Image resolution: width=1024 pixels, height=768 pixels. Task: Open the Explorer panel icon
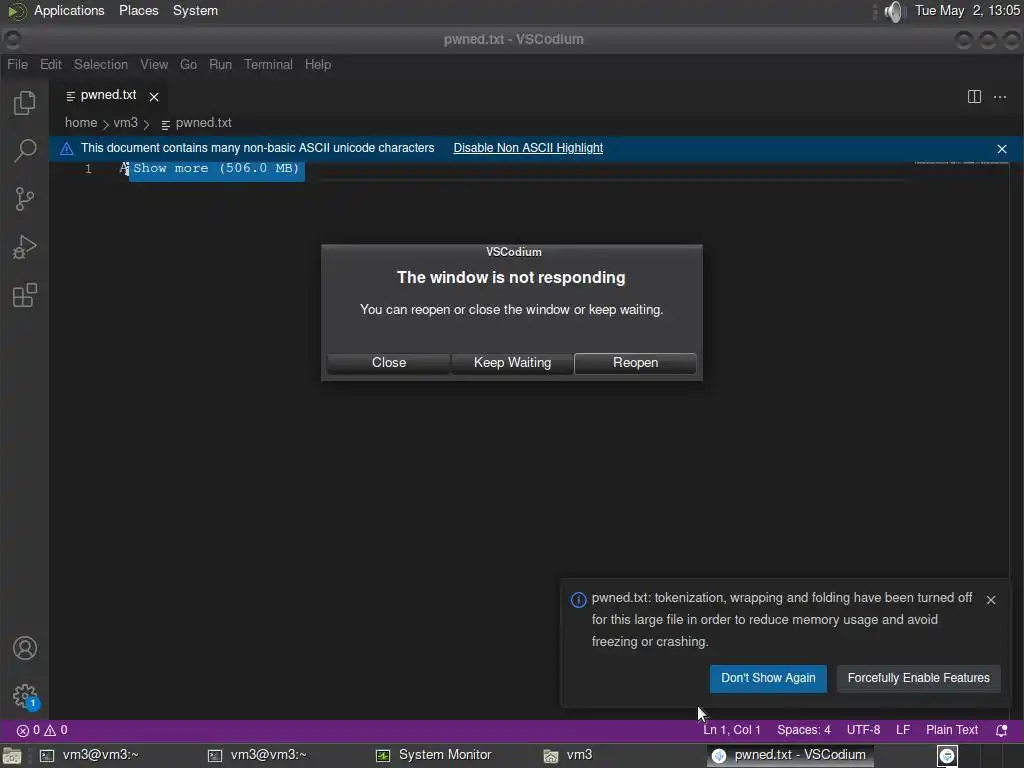click(24, 103)
